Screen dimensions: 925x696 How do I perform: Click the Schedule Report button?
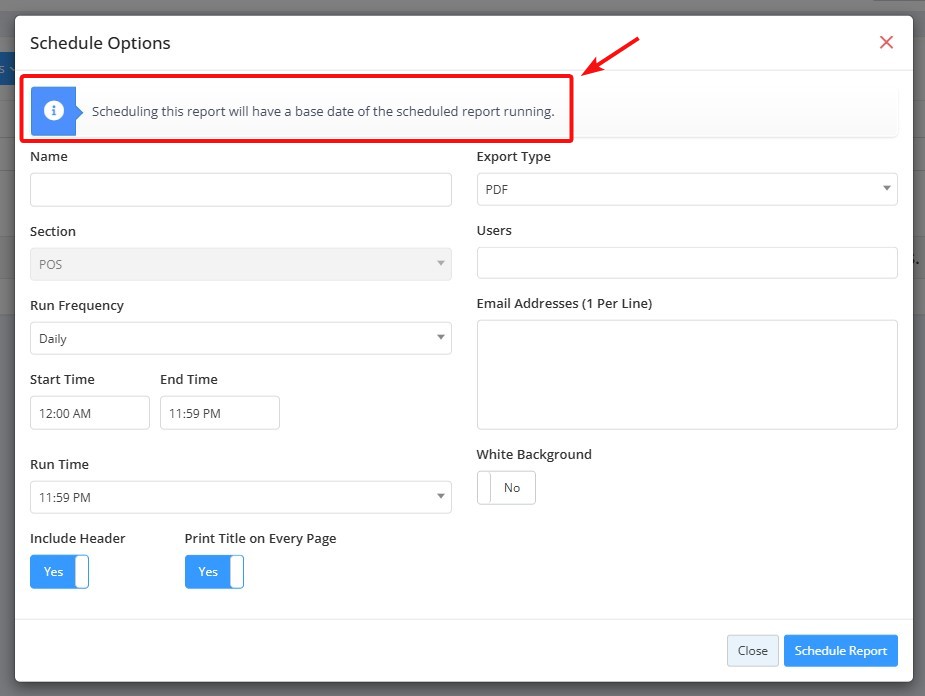pyautogui.click(x=841, y=651)
